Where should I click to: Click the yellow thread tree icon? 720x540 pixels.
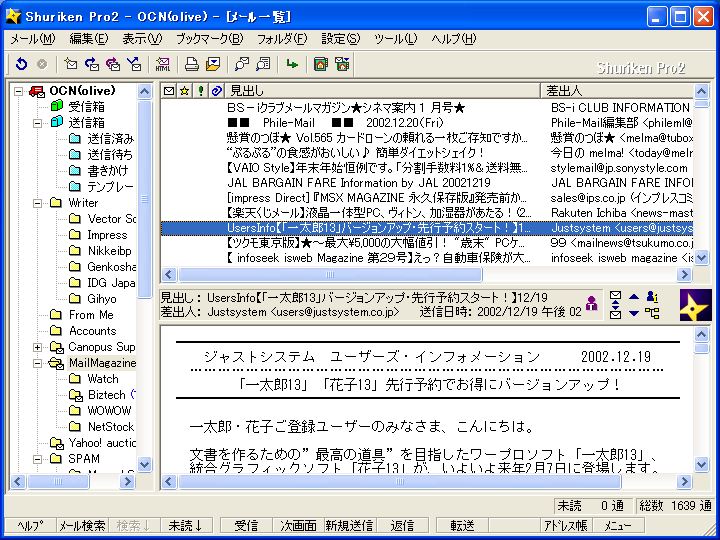652,313
